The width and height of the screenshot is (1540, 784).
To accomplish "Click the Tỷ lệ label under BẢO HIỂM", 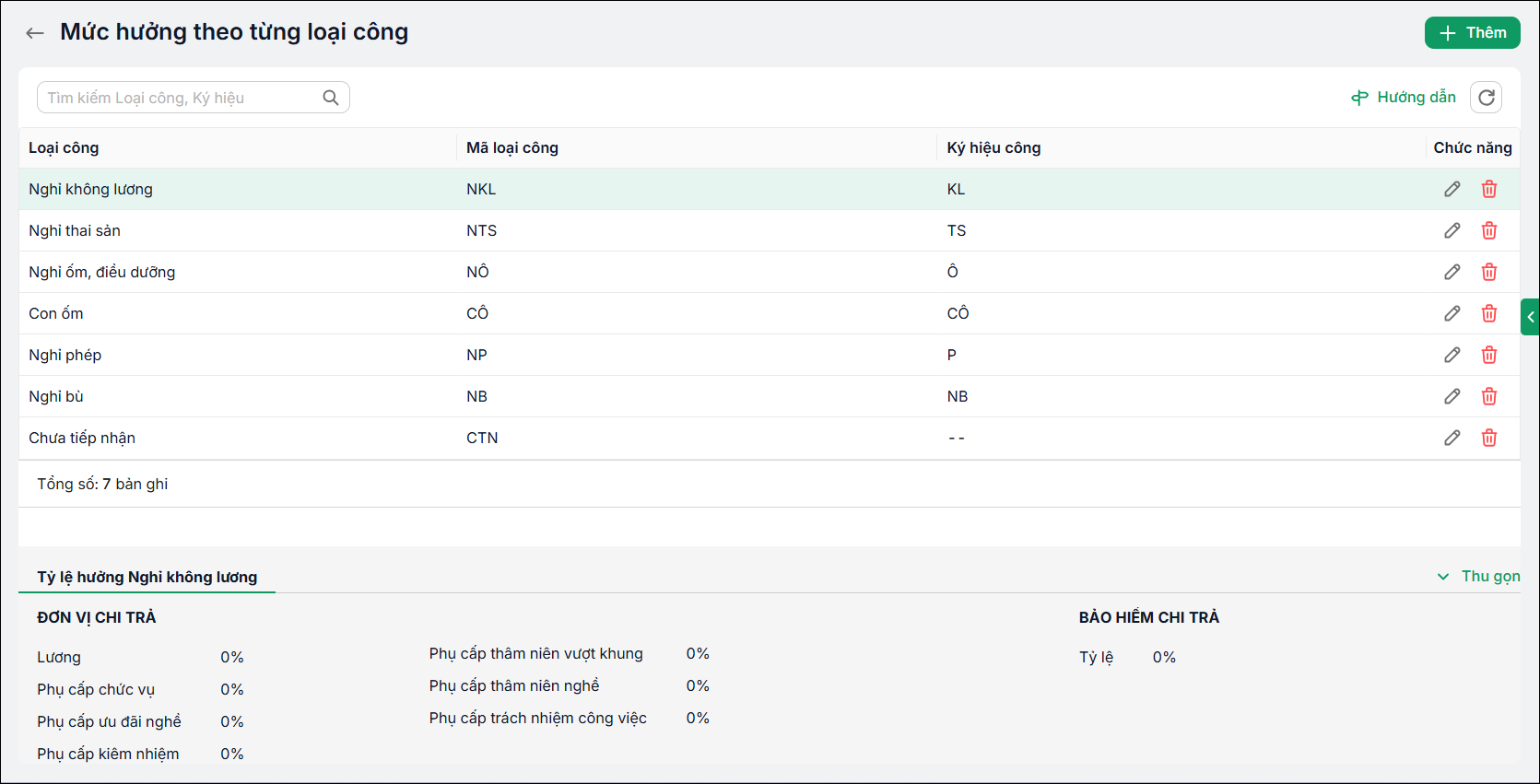I will tap(1097, 657).
